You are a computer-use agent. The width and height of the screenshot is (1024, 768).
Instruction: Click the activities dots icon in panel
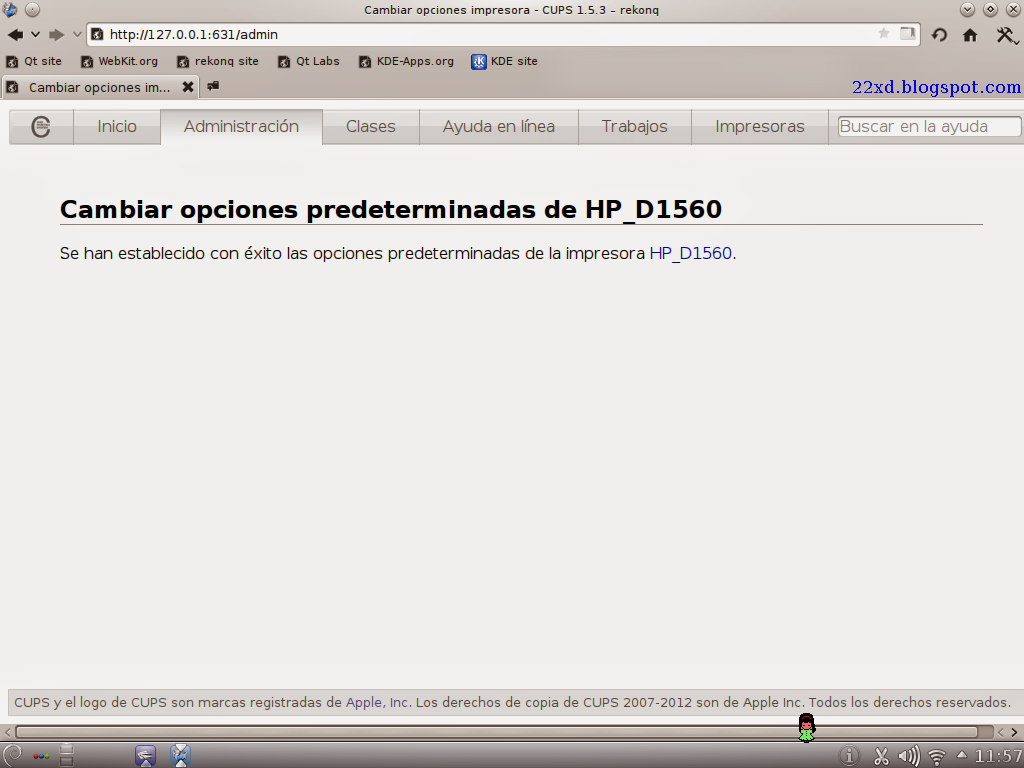point(41,756)
